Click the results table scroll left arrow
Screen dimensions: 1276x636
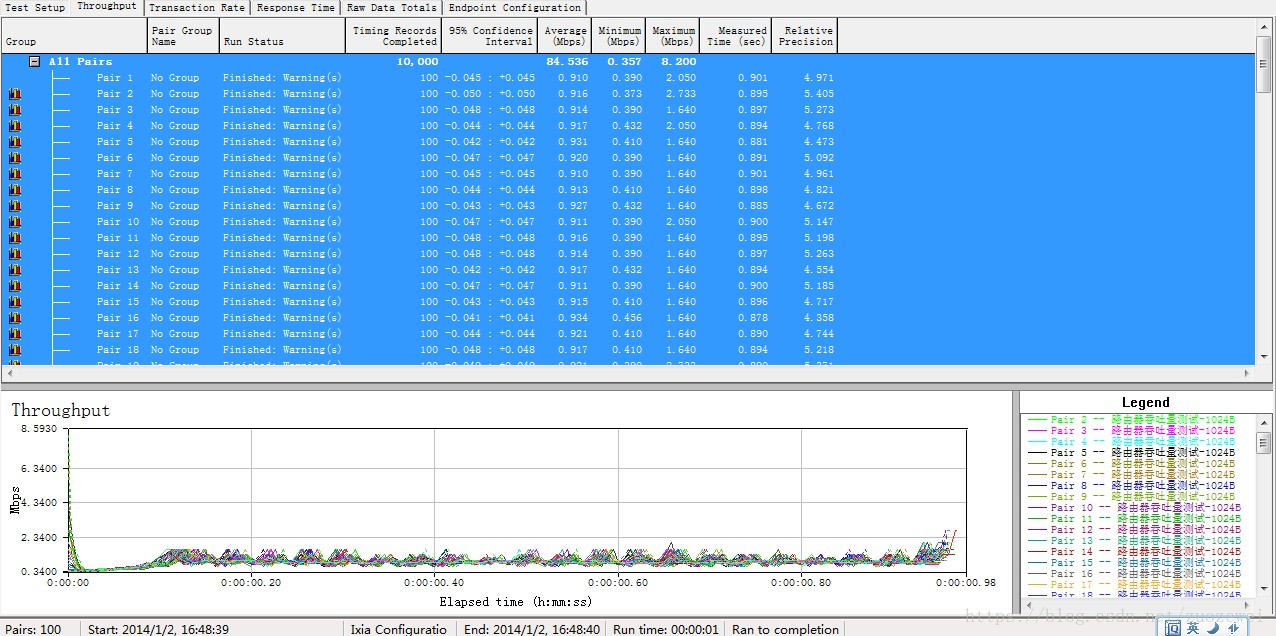coord(9,373)
